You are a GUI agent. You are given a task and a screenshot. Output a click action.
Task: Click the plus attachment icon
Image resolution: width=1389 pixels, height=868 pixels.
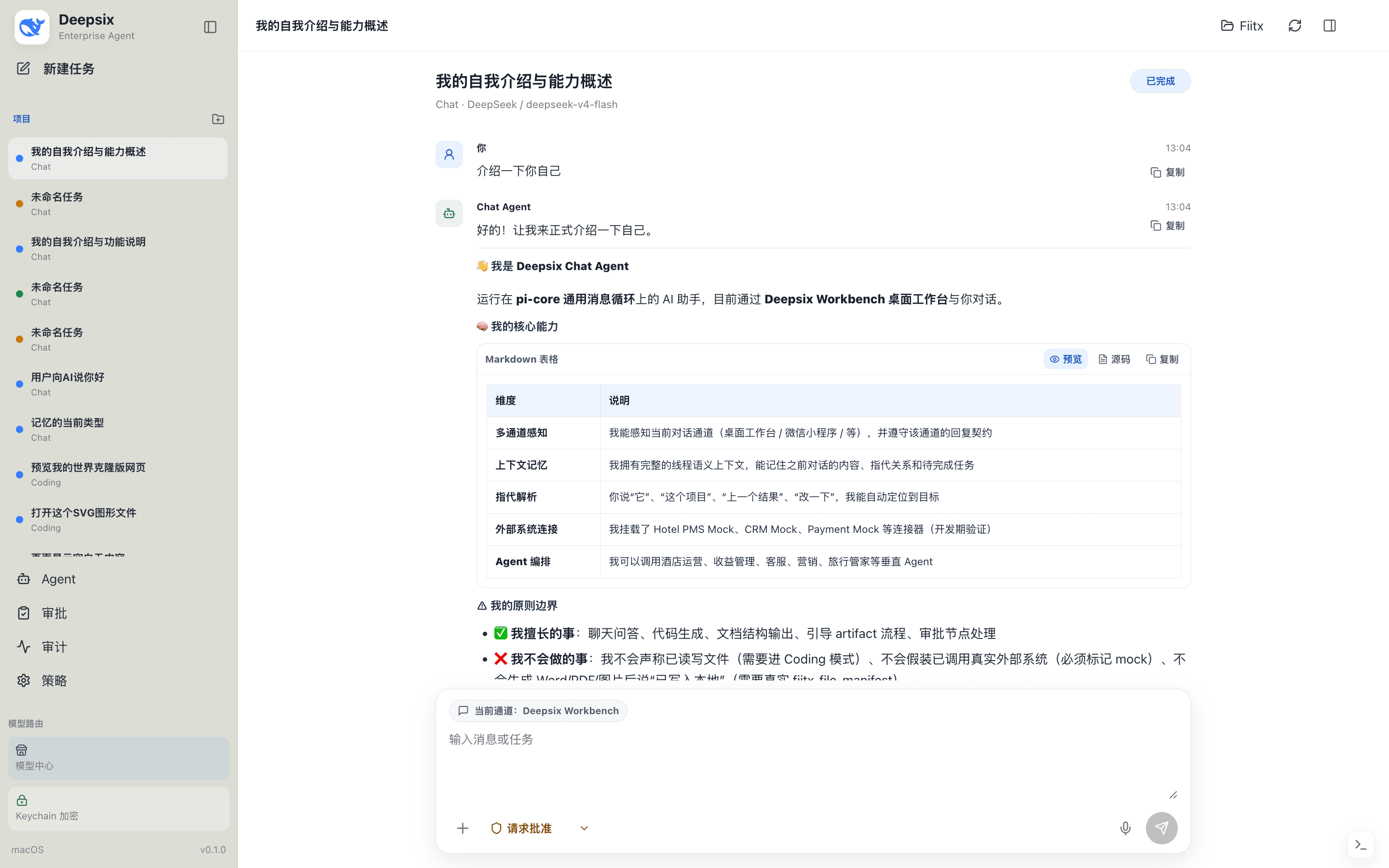(463, 828)
